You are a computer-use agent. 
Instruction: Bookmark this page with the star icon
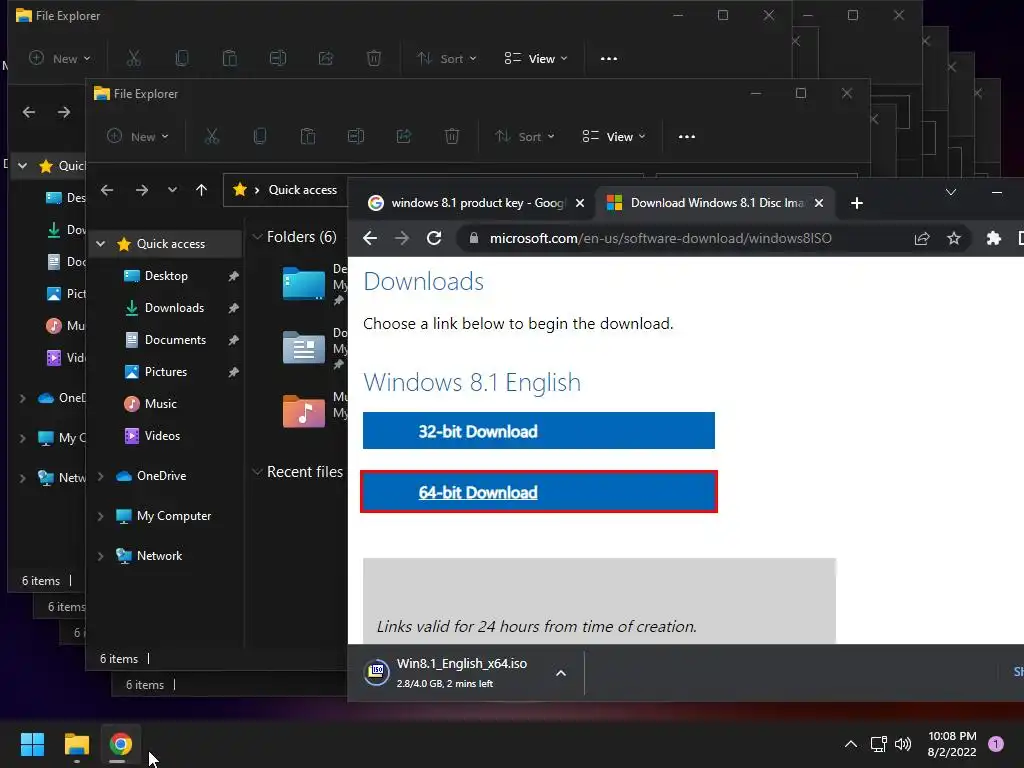pyautogui.click(x=953, y=238)
